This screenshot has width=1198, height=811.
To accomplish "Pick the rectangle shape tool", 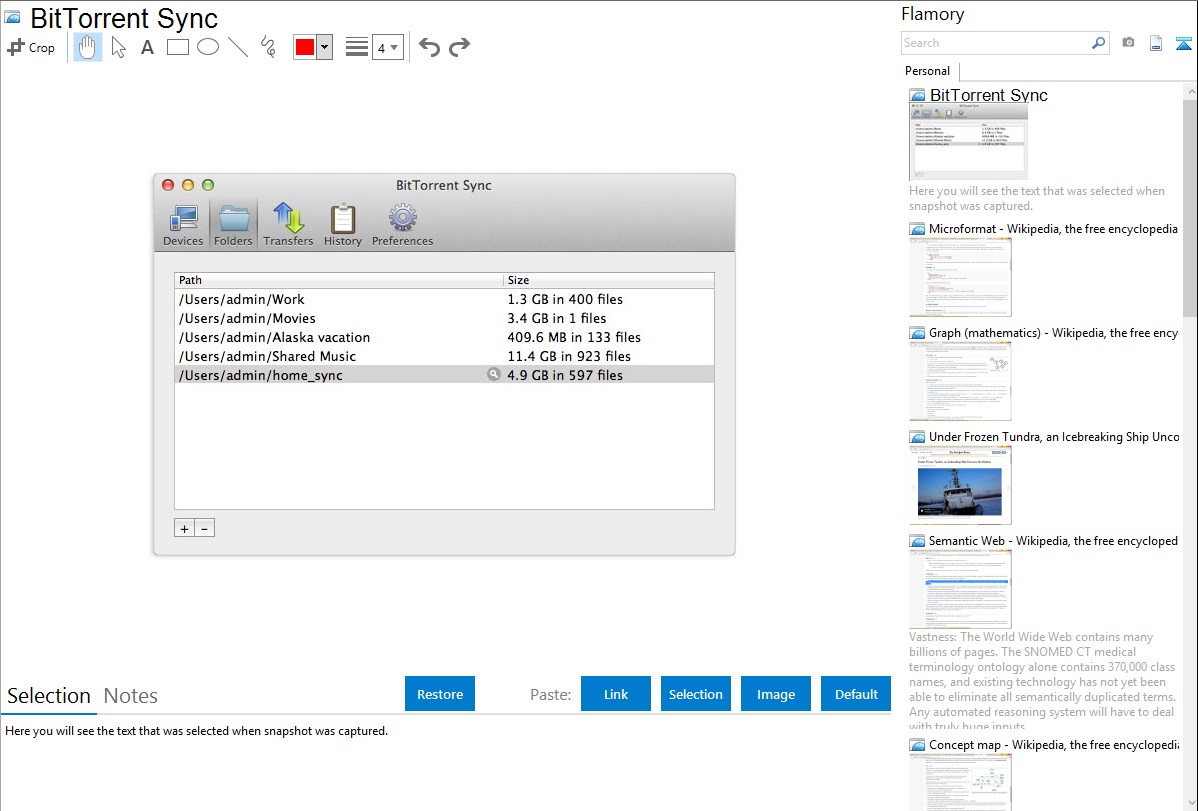I will 178,47.
